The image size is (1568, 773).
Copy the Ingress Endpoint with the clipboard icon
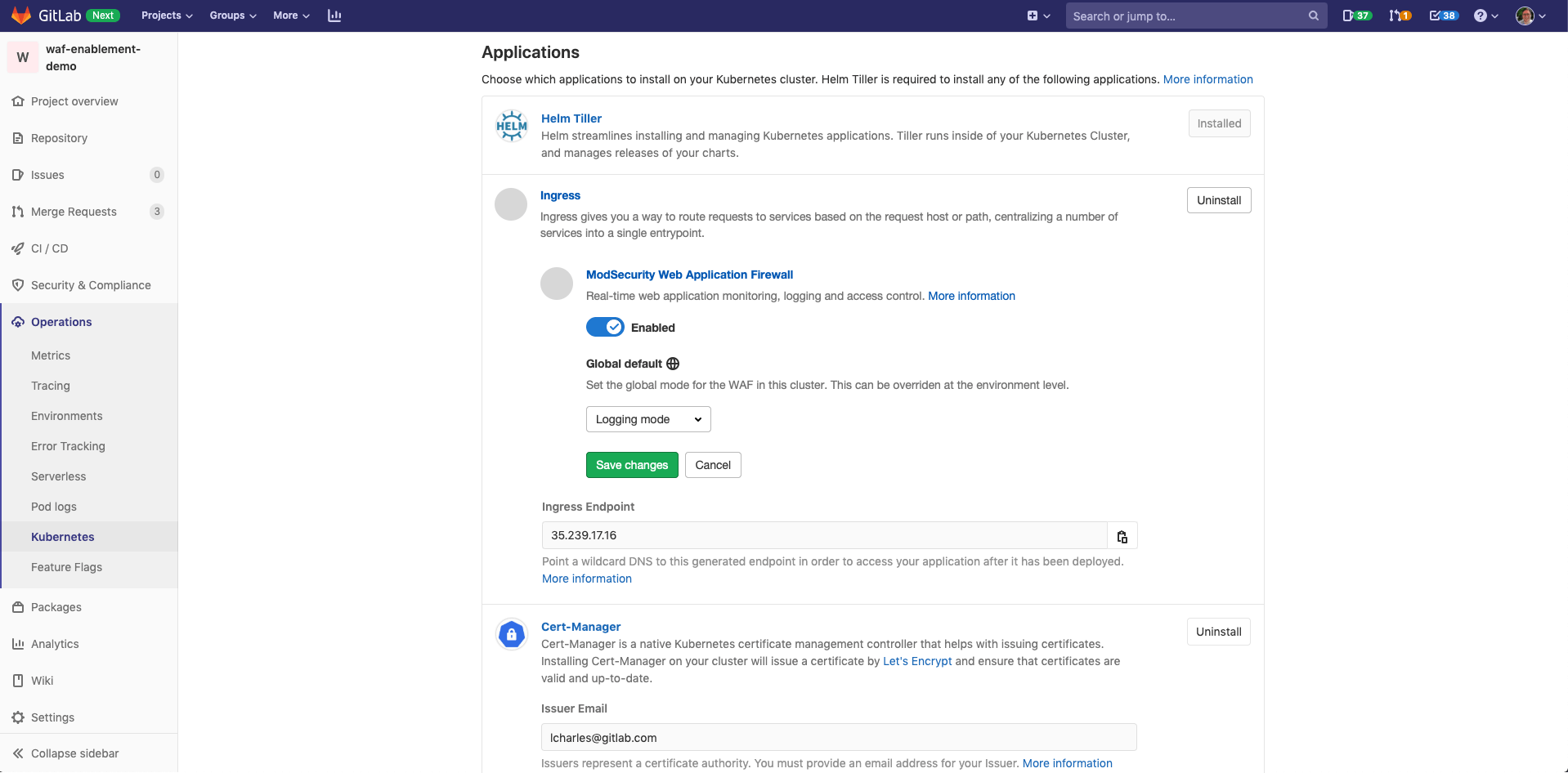coord(1122,536)
